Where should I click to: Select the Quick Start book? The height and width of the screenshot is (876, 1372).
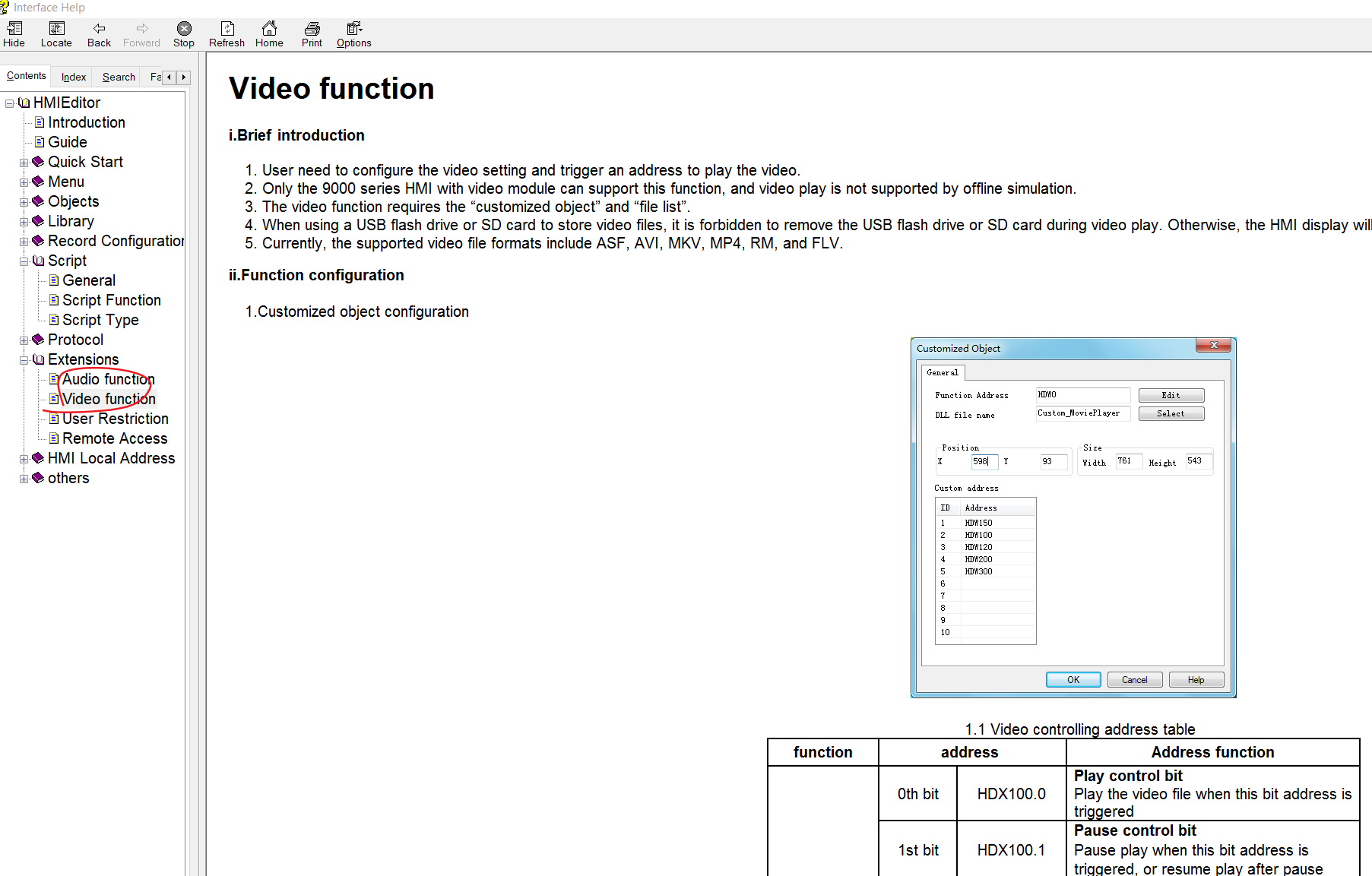(x=85, y=162)
